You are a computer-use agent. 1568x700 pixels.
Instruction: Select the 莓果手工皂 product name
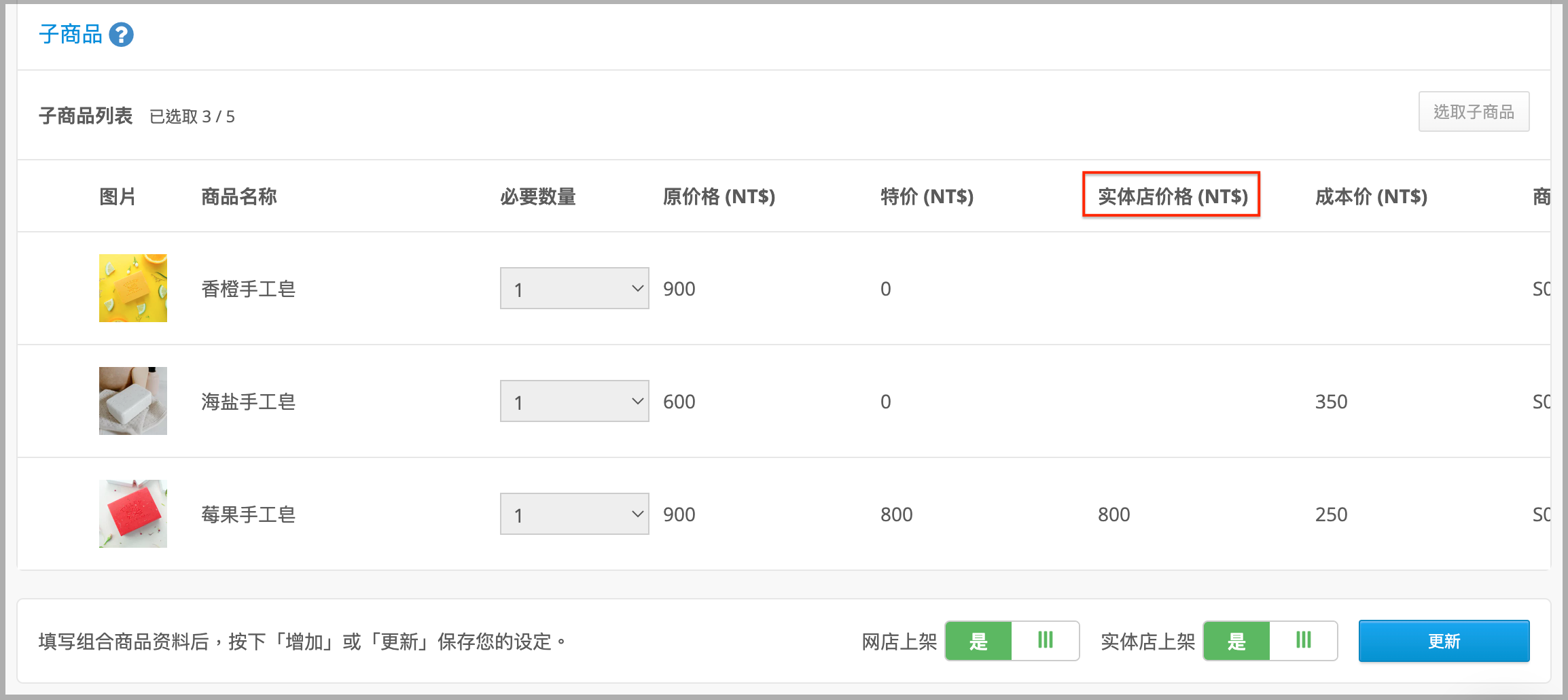249,514
